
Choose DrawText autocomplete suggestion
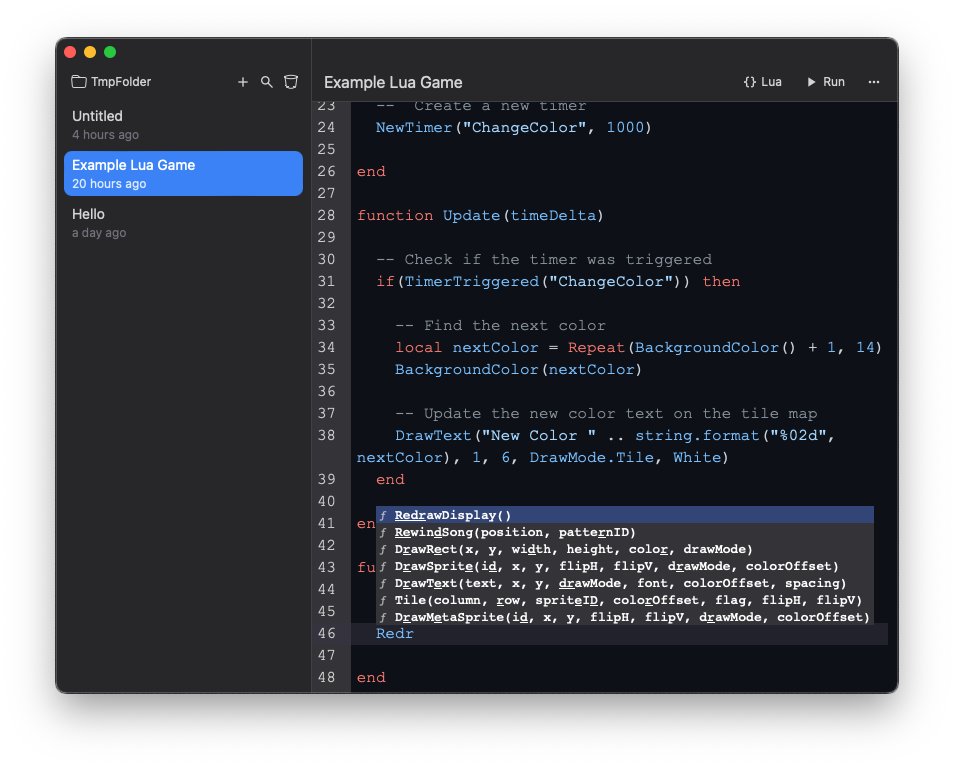(624, 583)
